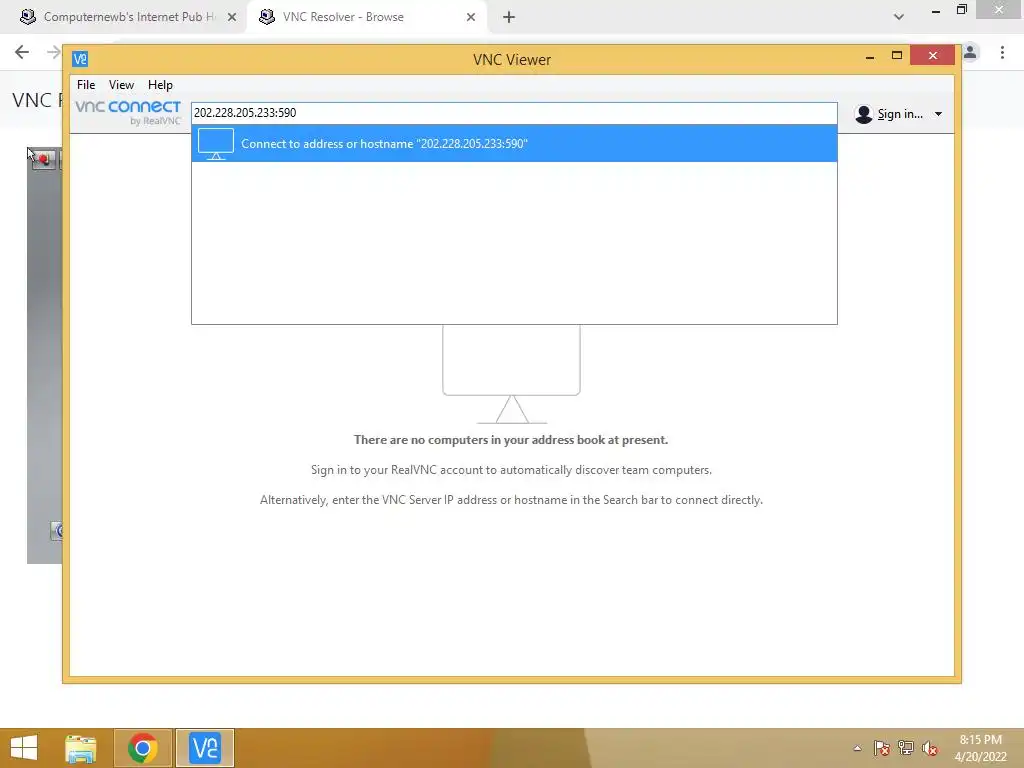Click the VNC Viewer taskbar icon

click(204, 748)
